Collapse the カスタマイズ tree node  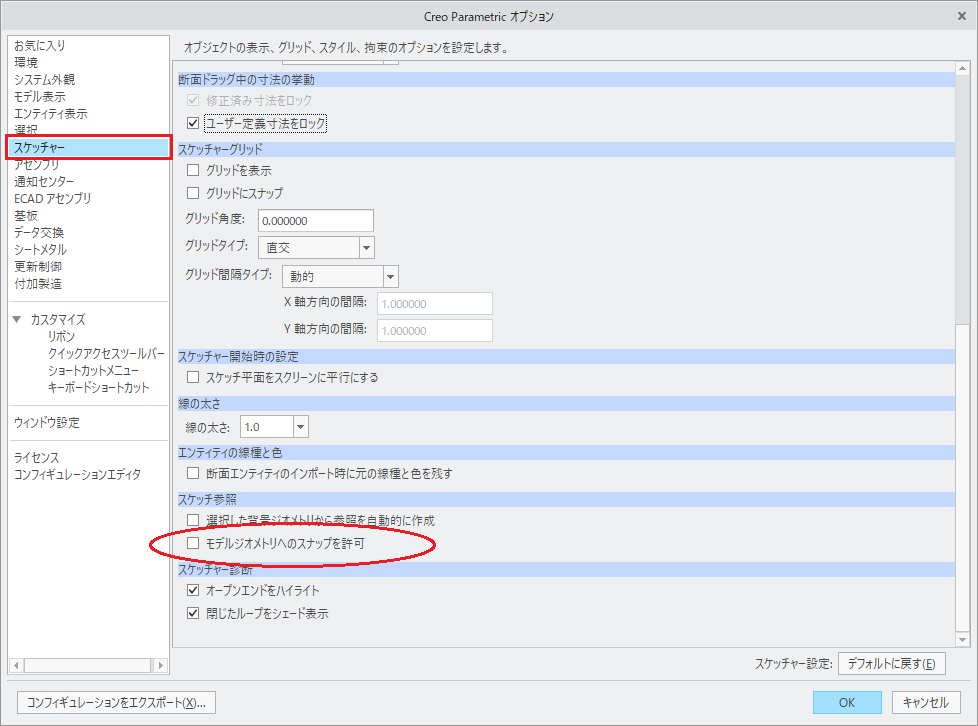tap(17, 320)
